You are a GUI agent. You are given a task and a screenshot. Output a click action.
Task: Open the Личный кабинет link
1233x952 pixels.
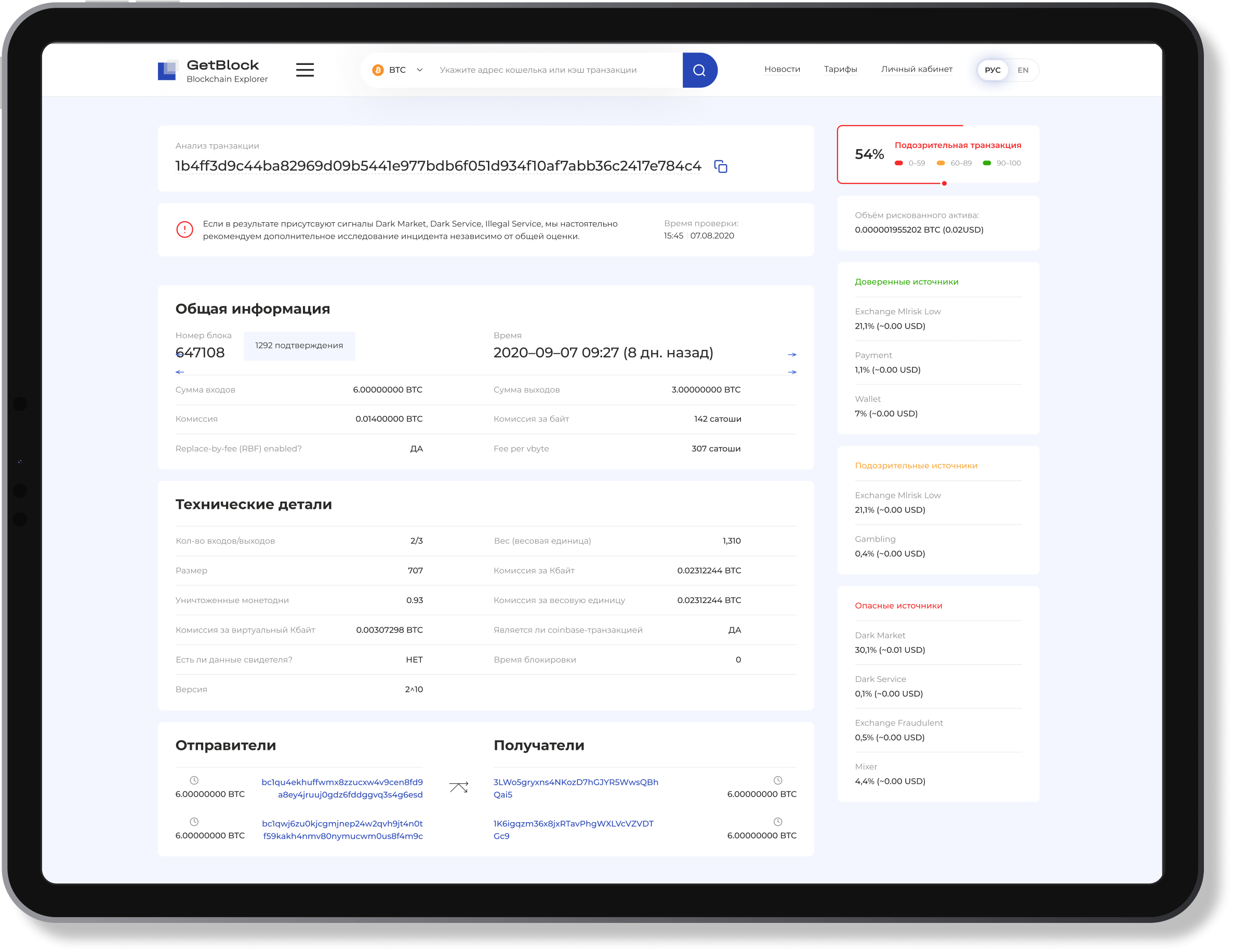[x=916, y=69]
